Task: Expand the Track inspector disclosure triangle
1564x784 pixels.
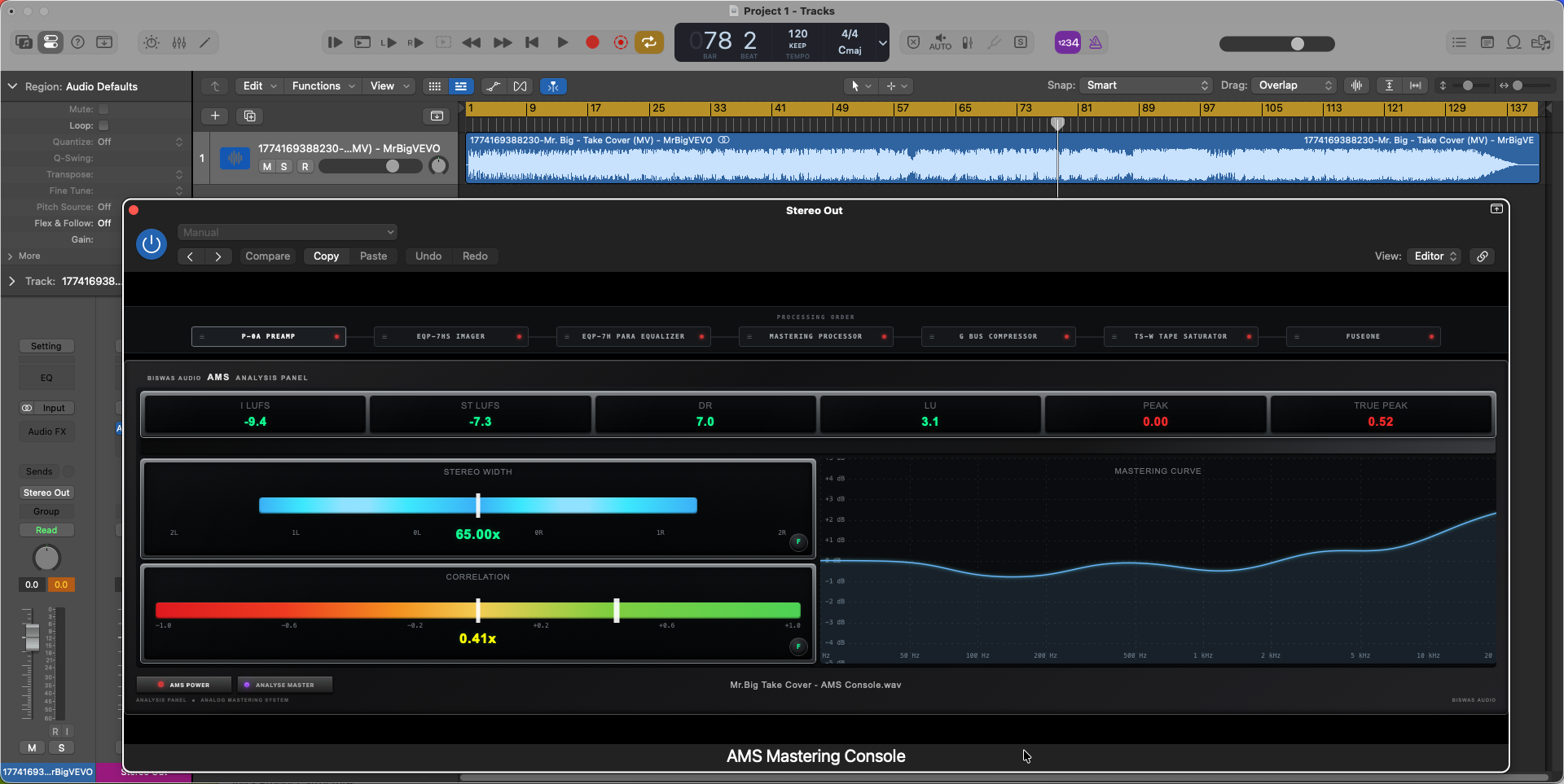Action: point(11,281)
